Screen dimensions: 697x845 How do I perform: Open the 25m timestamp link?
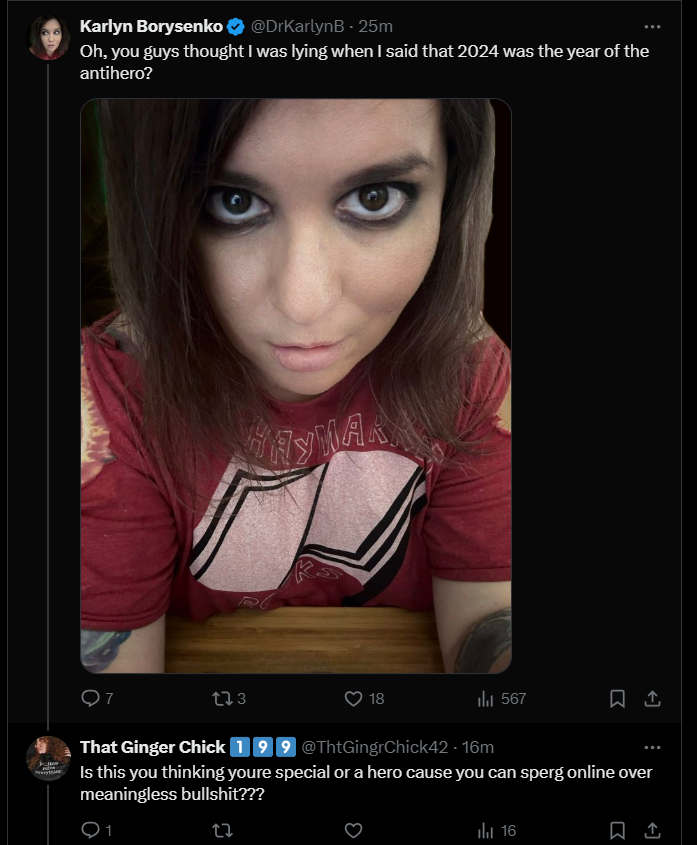tap(376, 26)
